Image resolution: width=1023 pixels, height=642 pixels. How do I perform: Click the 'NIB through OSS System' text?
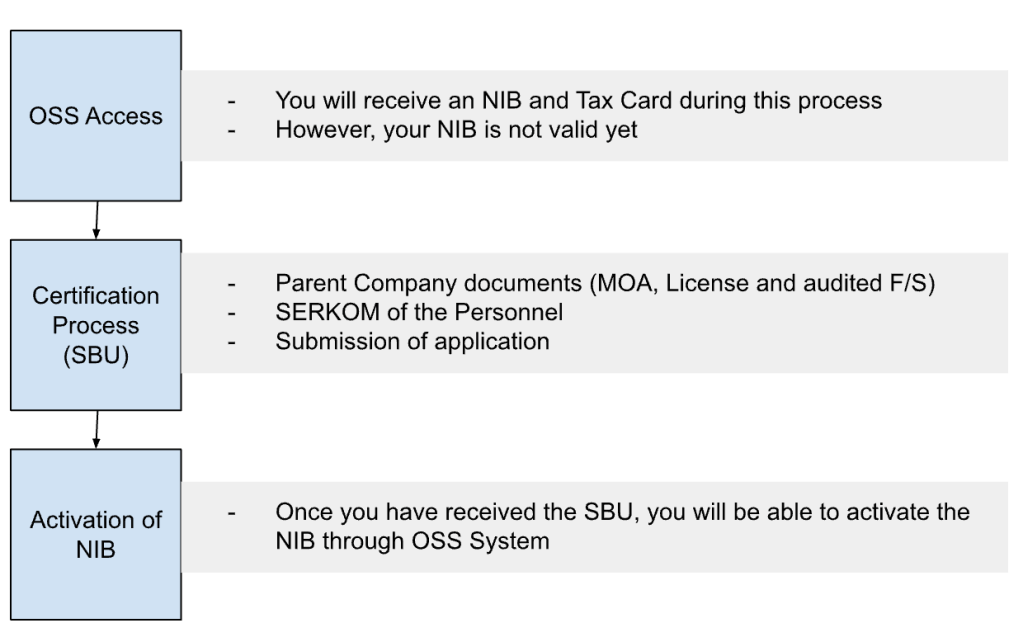[x=412, y=542]
